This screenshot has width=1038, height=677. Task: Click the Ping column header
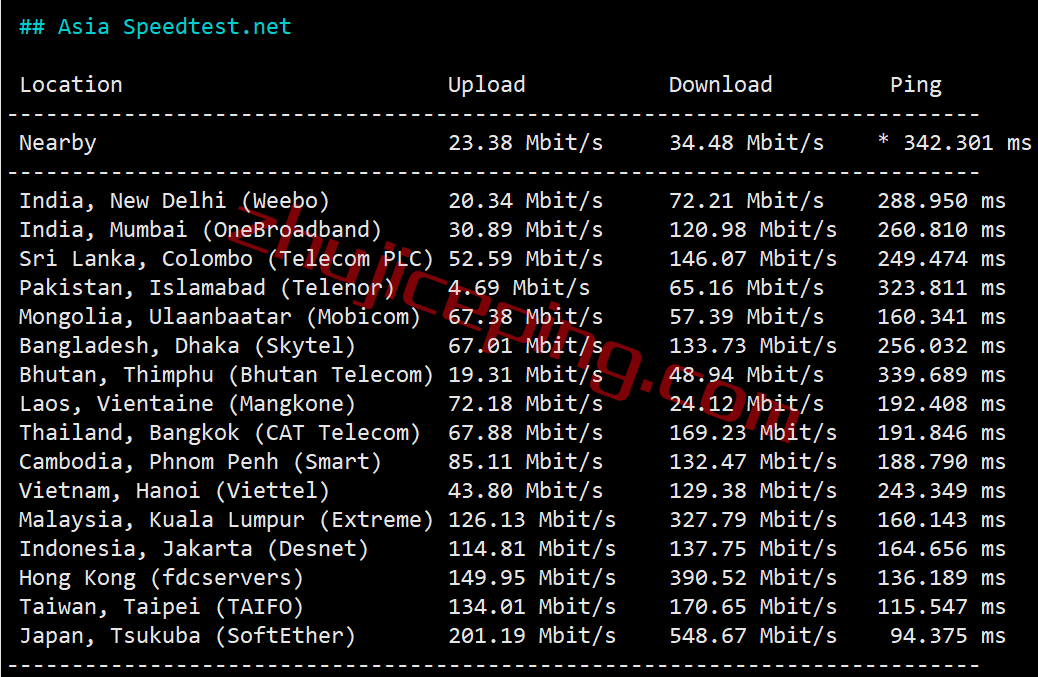coord(916,85)
